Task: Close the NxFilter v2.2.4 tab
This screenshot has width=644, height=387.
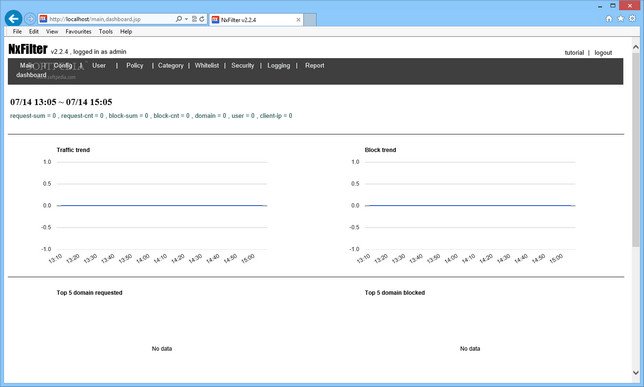Action: [x=298, y=20]
